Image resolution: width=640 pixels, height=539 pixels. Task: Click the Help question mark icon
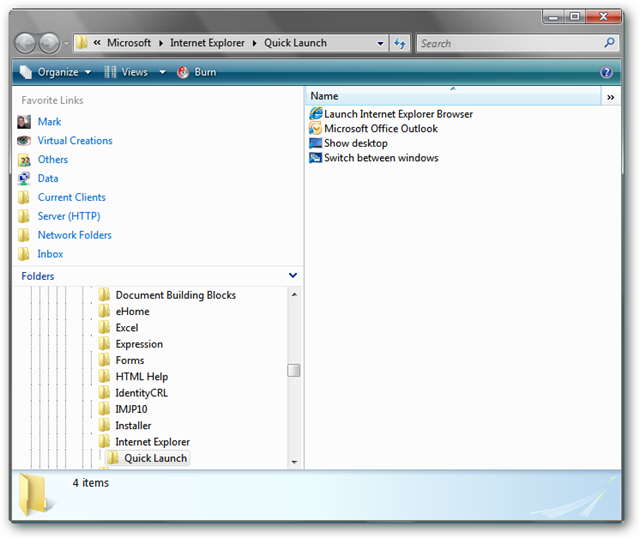click(x=606, y=72)
